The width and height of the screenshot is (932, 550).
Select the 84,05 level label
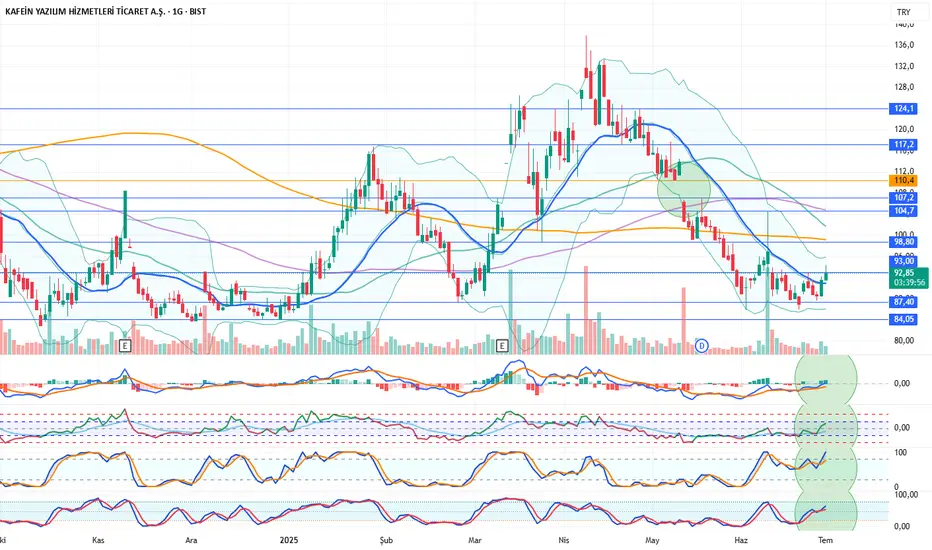click(x=903, y=319)
